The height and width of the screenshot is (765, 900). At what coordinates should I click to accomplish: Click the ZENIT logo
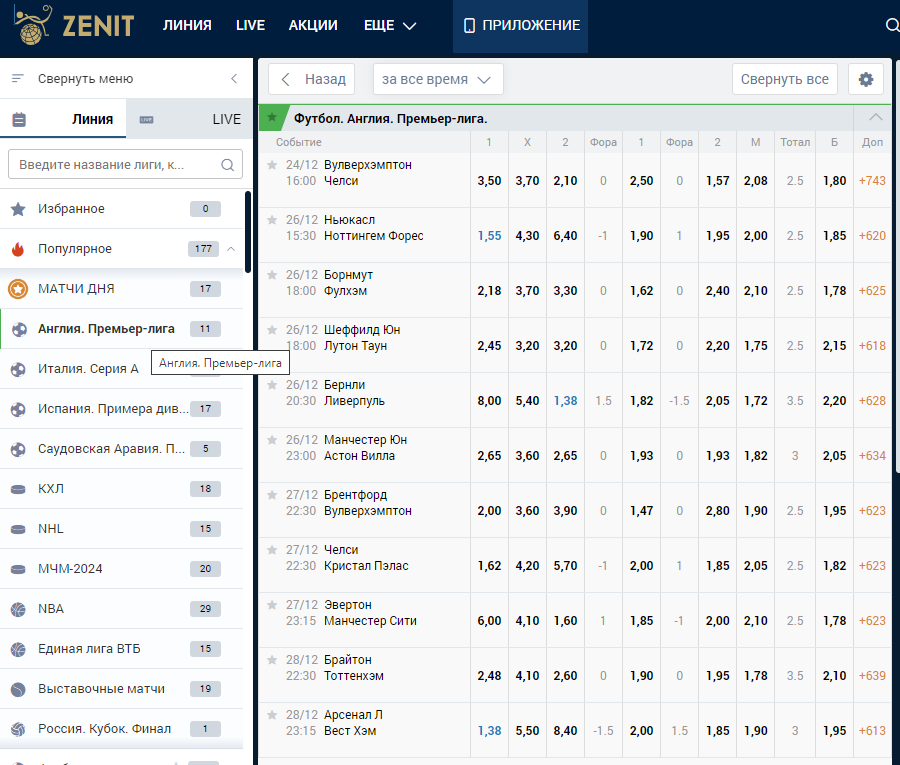tap(73, 25)
